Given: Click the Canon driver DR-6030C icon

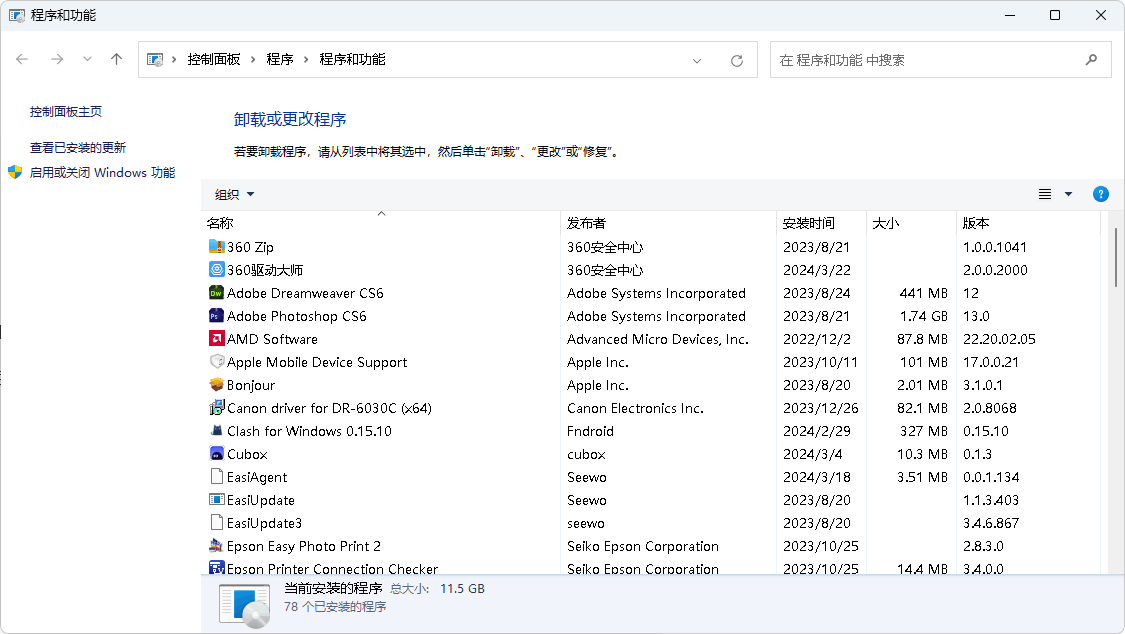Looking at the screenshot, I should pos(216,407).
